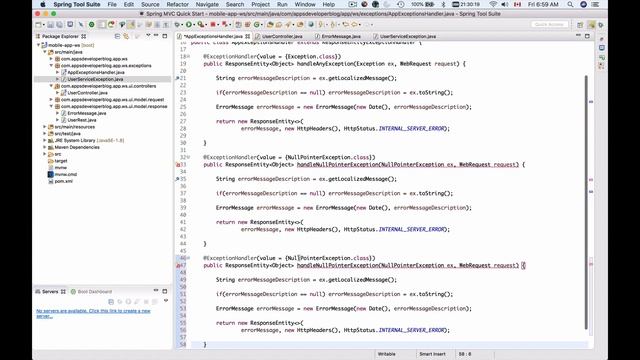Switch to the ErrorMessage.java editor tab

[x=340, y=36]
